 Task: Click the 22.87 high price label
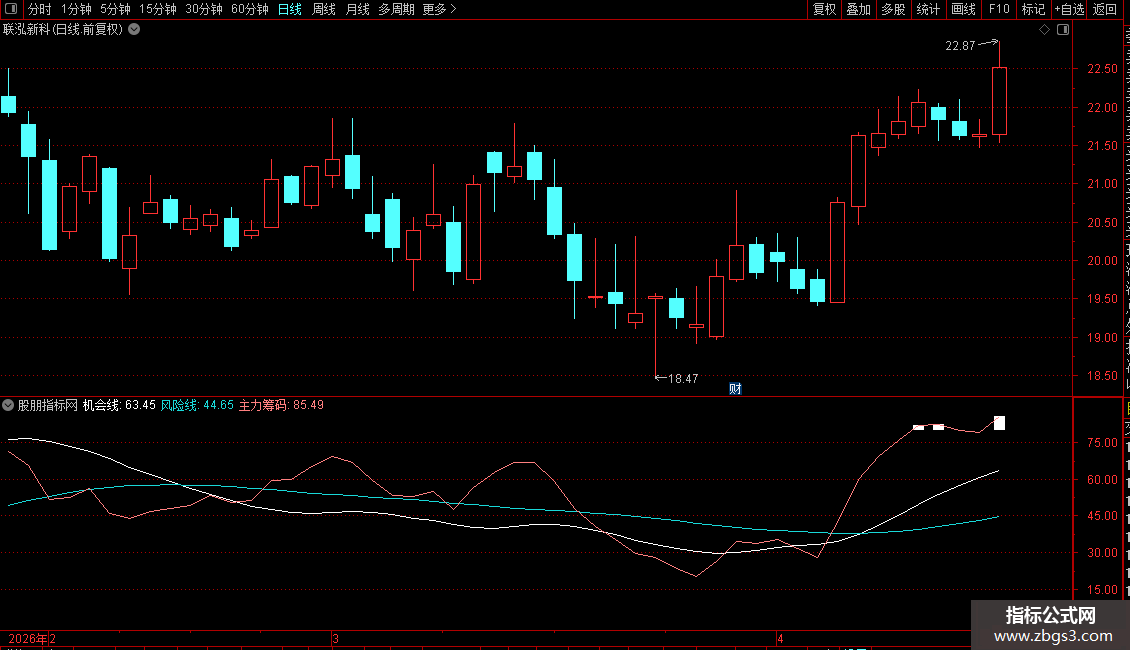click(960, 45)
